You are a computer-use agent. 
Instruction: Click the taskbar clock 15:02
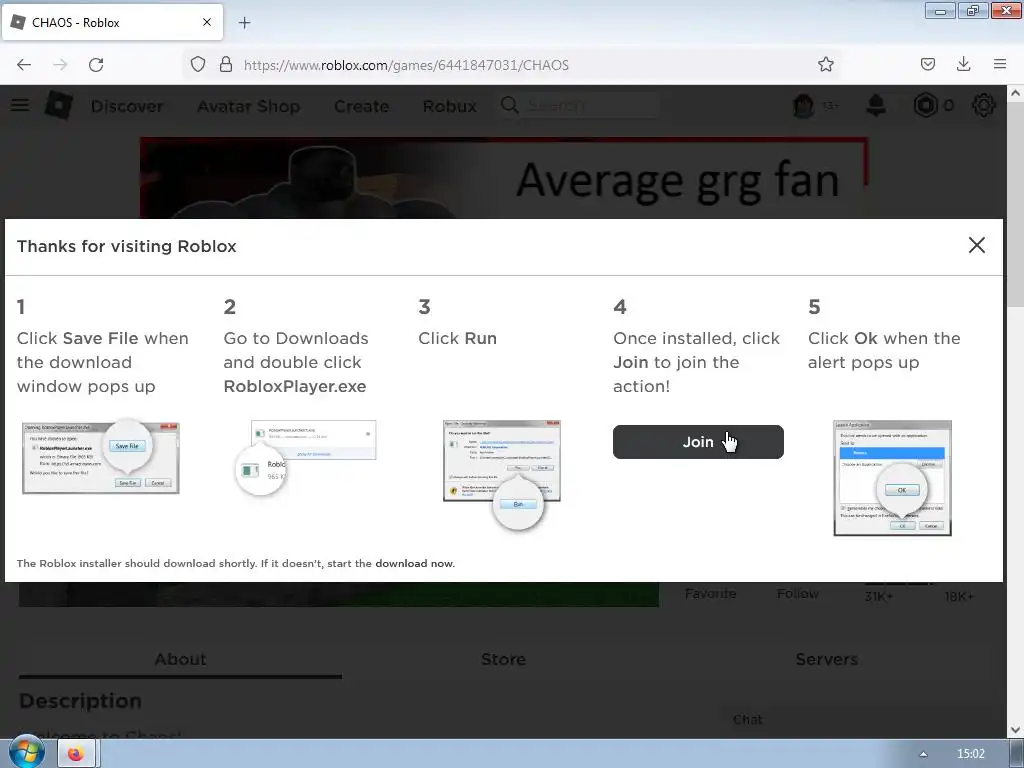click(x=970, y=754)
